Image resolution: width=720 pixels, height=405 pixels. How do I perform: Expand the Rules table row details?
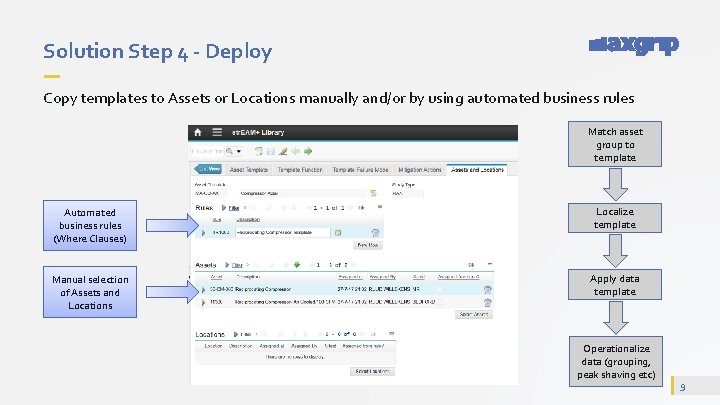(203, 233)
